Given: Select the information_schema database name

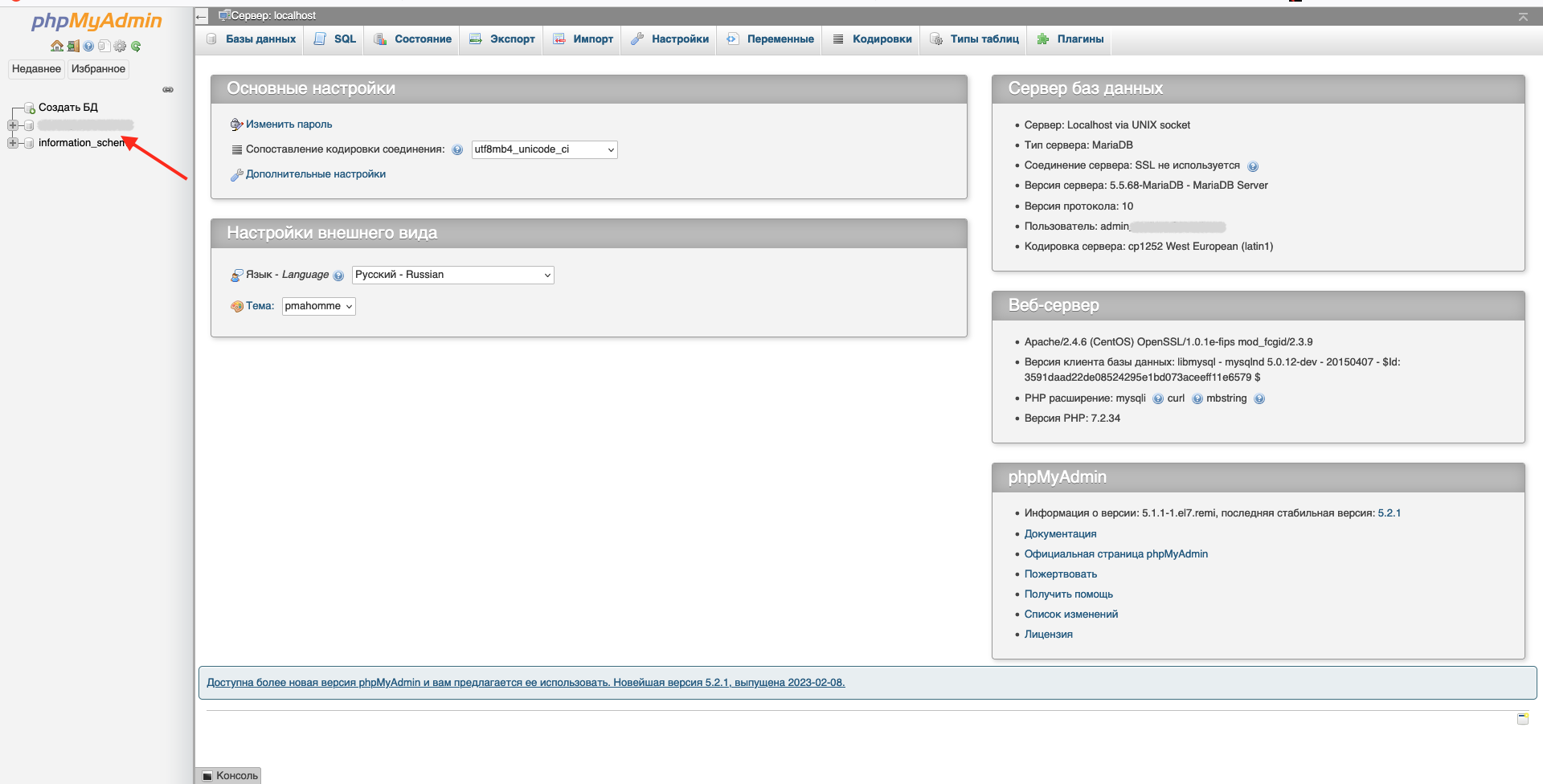Looking at the screenshot, I should [82, 143].
